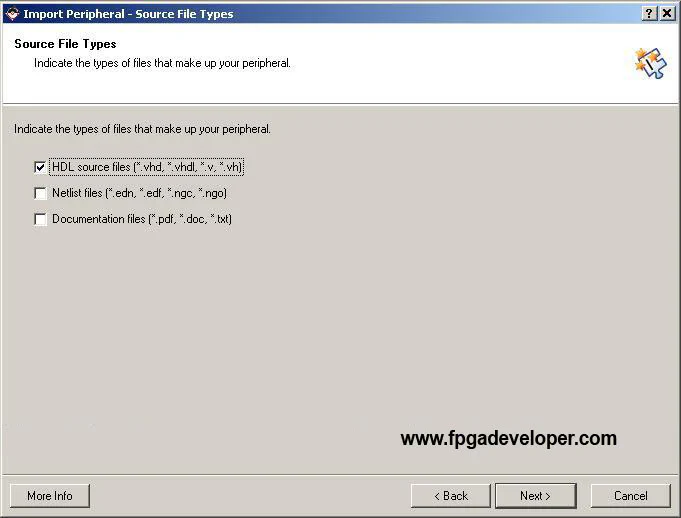Click the Import Peripheral title bar app icon
Viewport: 681px width, 518px height.
13,13
